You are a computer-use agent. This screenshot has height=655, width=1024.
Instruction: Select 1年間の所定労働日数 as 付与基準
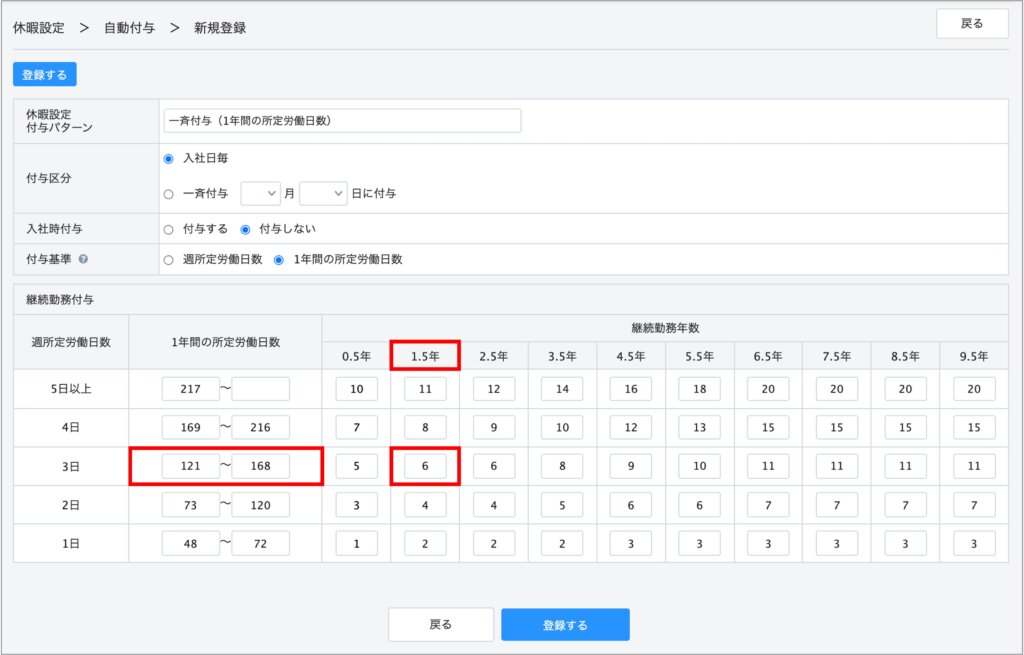[x=280, y=259]
